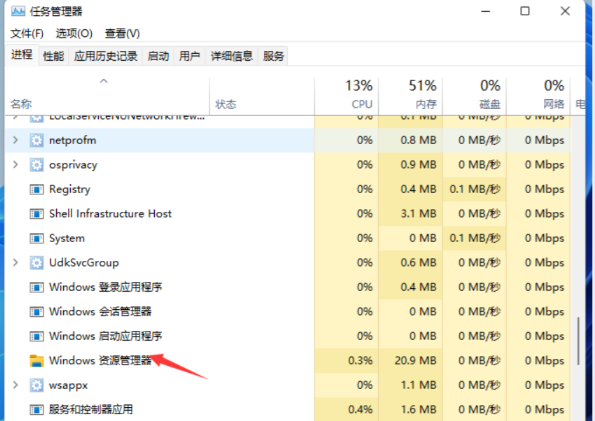Click the Shell Infrastructure Host icon
This screenshot has width=595, height=421.
coord(36,214)
